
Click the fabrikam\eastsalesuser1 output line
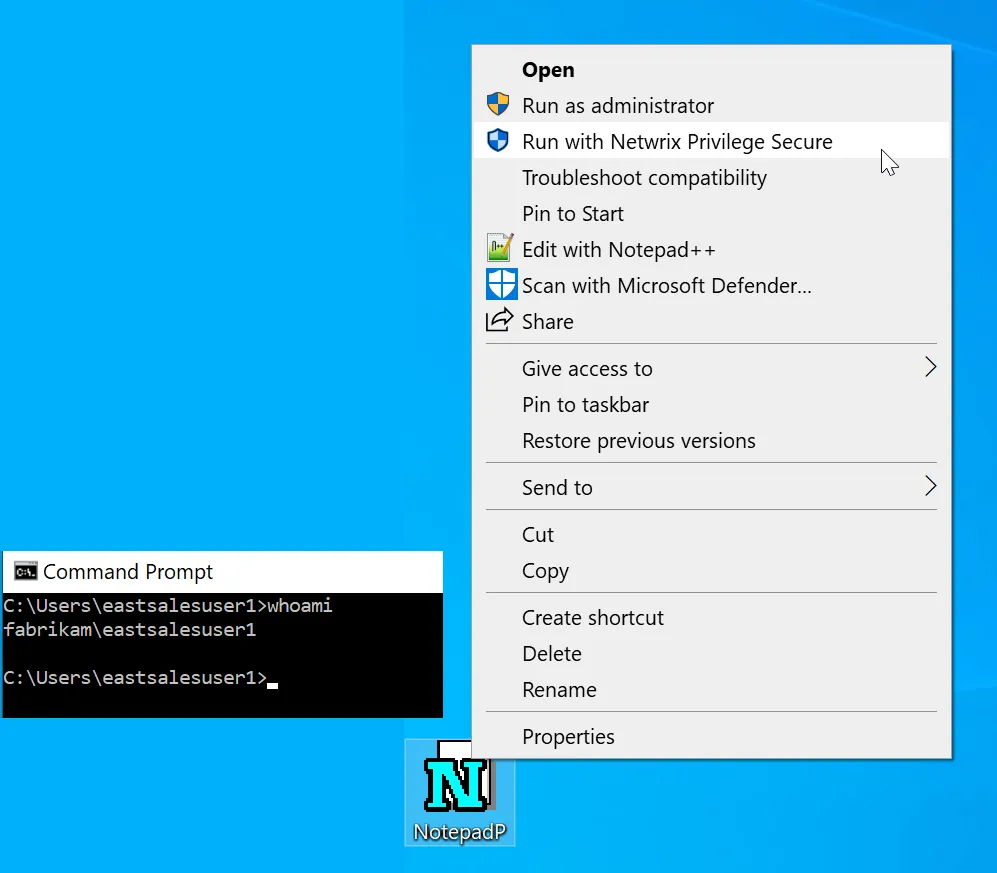pos(130,629)
